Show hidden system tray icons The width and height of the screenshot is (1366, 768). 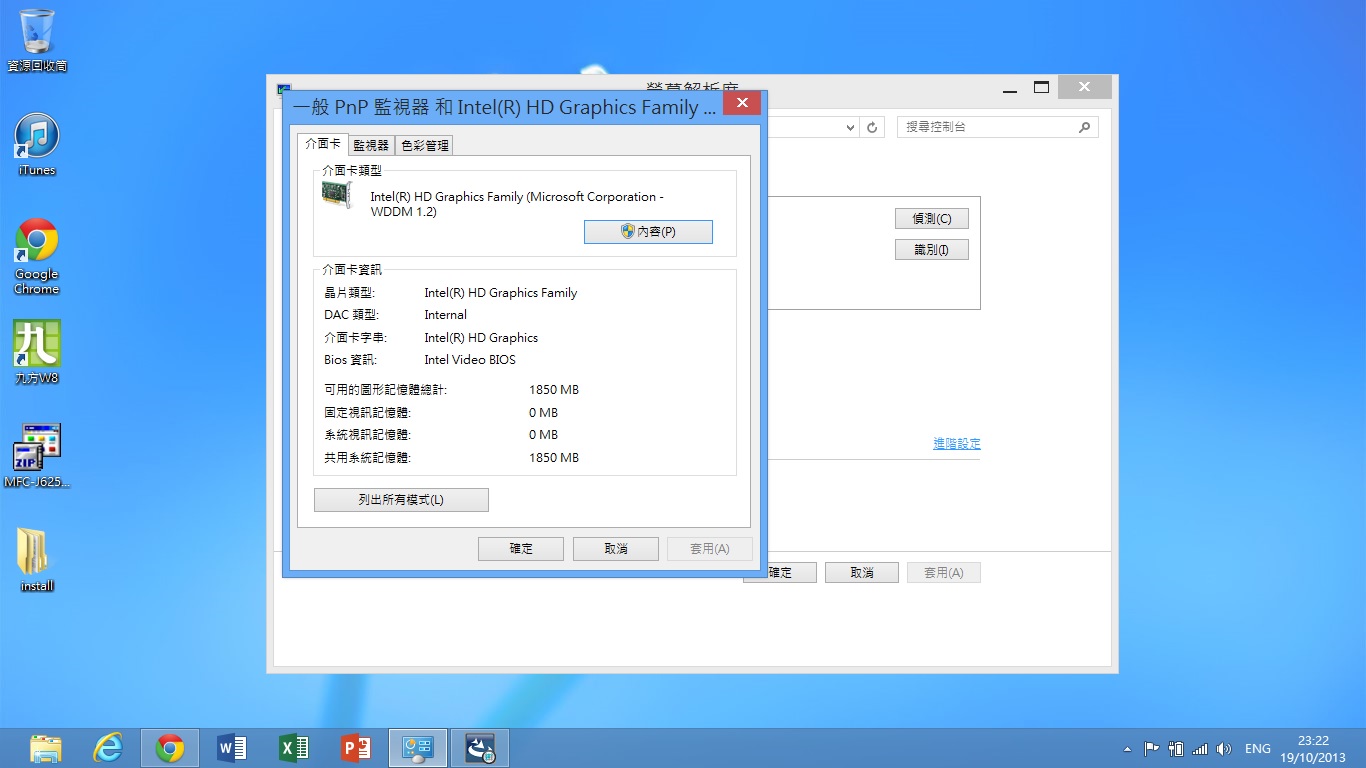1128,749
